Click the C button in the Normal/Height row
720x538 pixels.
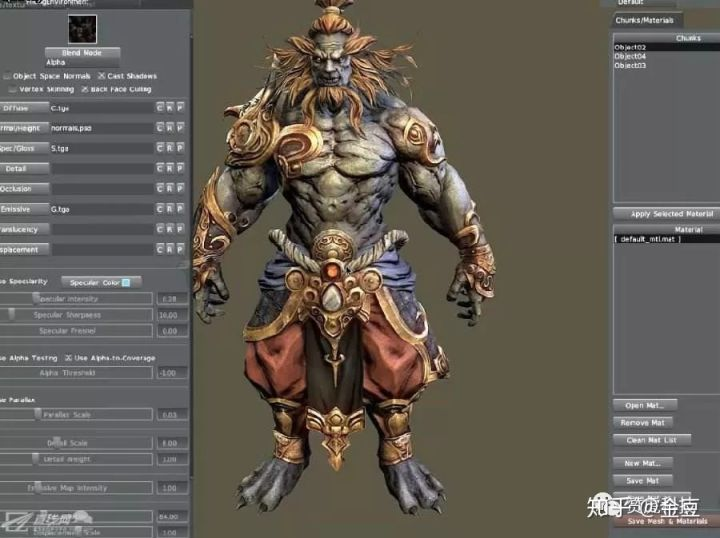[x=160, y=128]
